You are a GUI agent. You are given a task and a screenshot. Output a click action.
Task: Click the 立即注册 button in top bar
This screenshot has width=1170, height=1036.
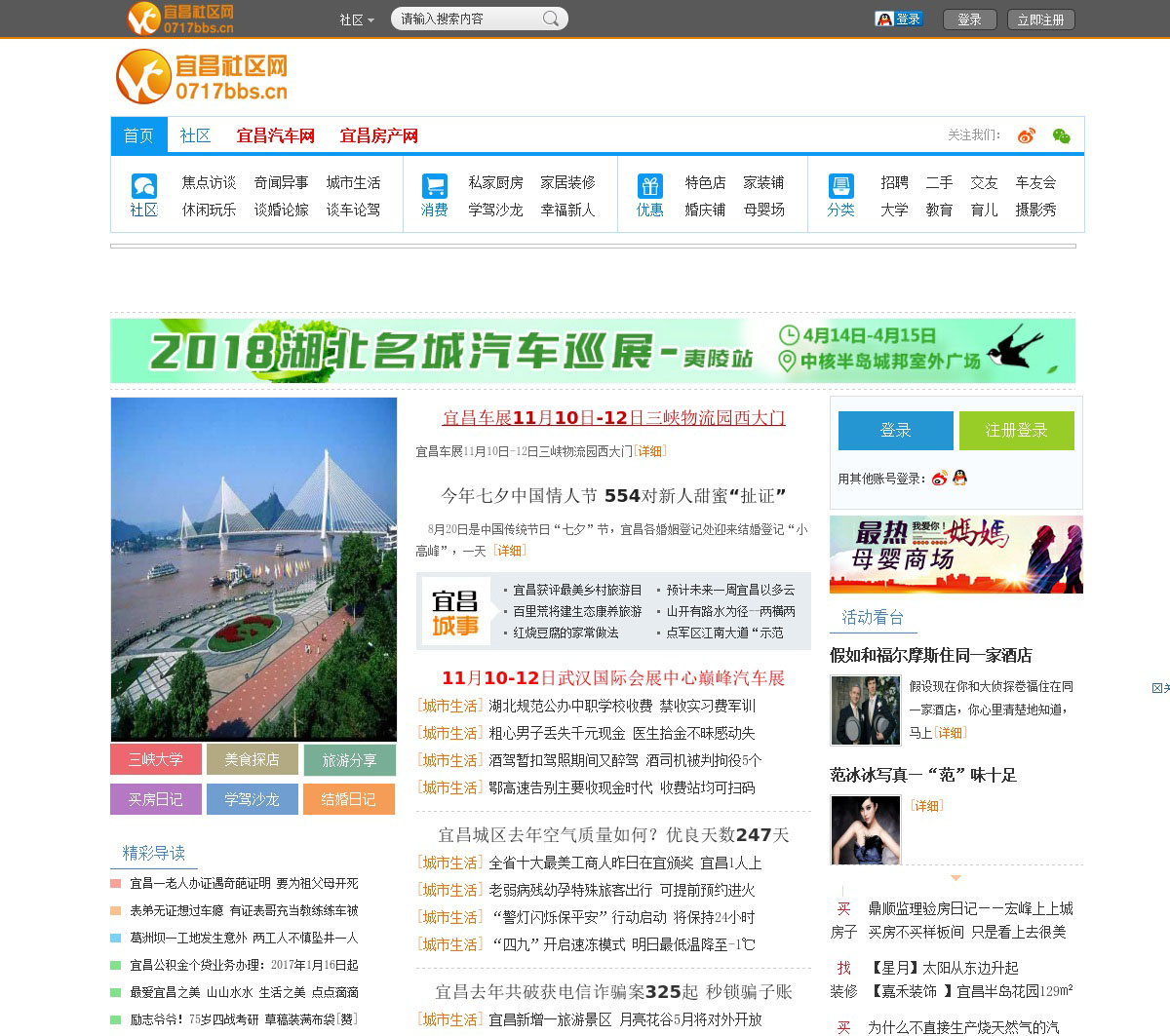tap(1040, 19)
